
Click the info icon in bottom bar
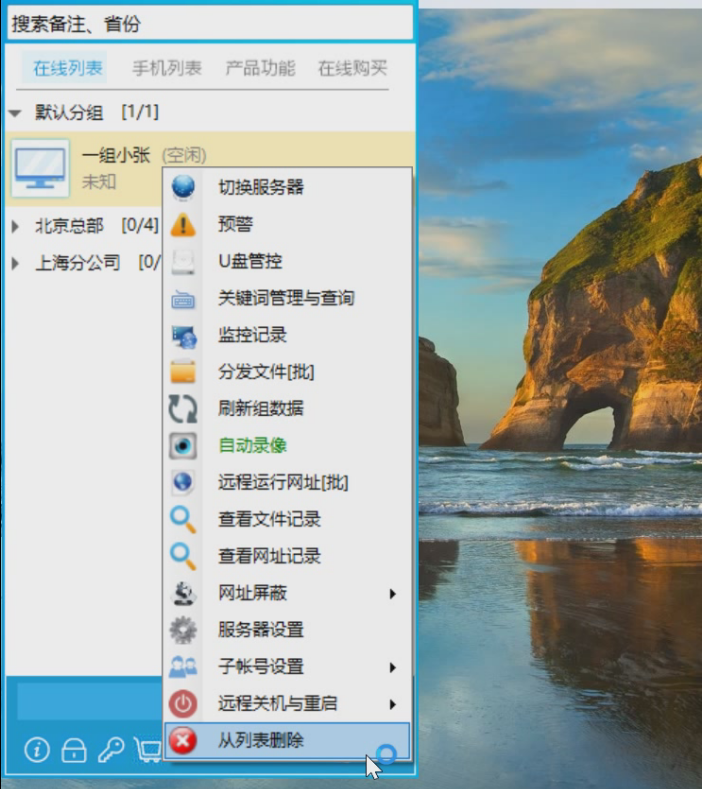37,751
